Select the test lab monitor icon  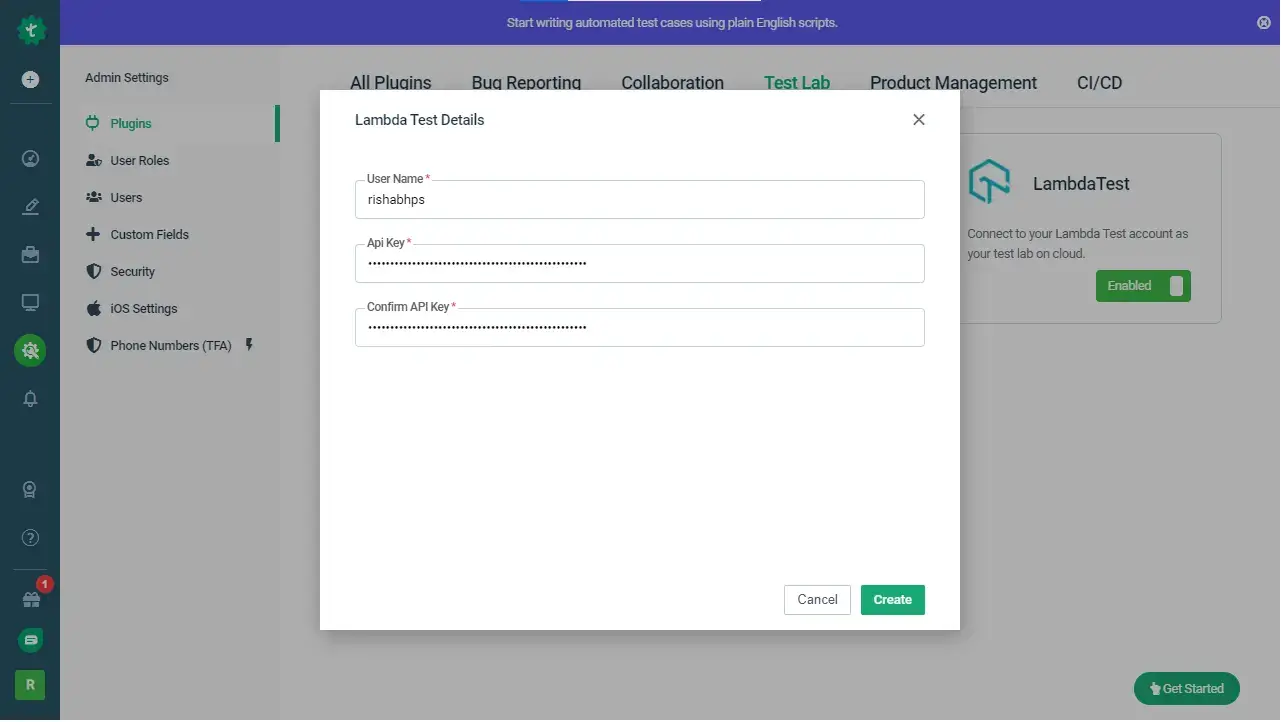click(30, 302)
